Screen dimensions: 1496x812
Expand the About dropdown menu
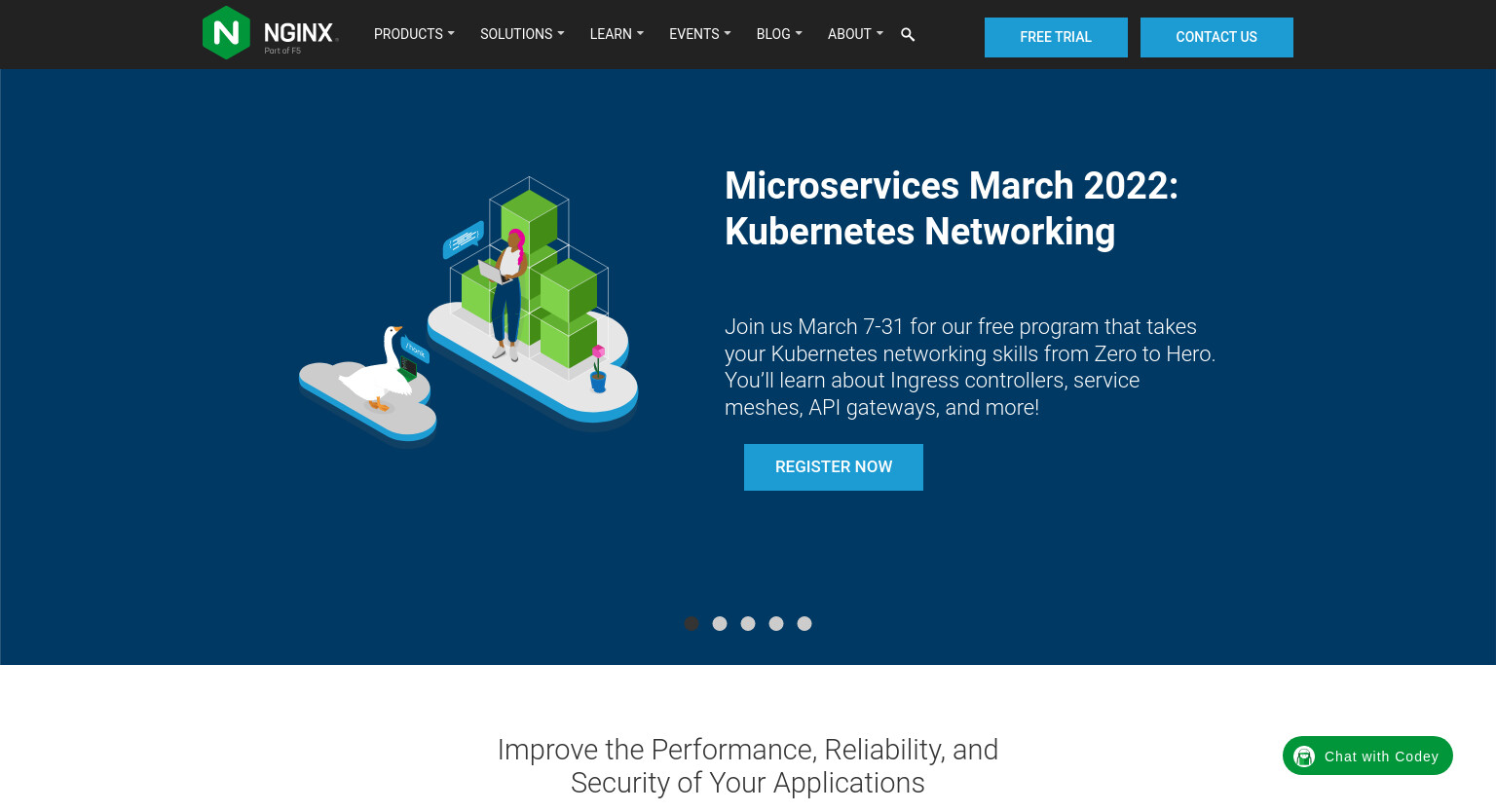pos(855,34)
